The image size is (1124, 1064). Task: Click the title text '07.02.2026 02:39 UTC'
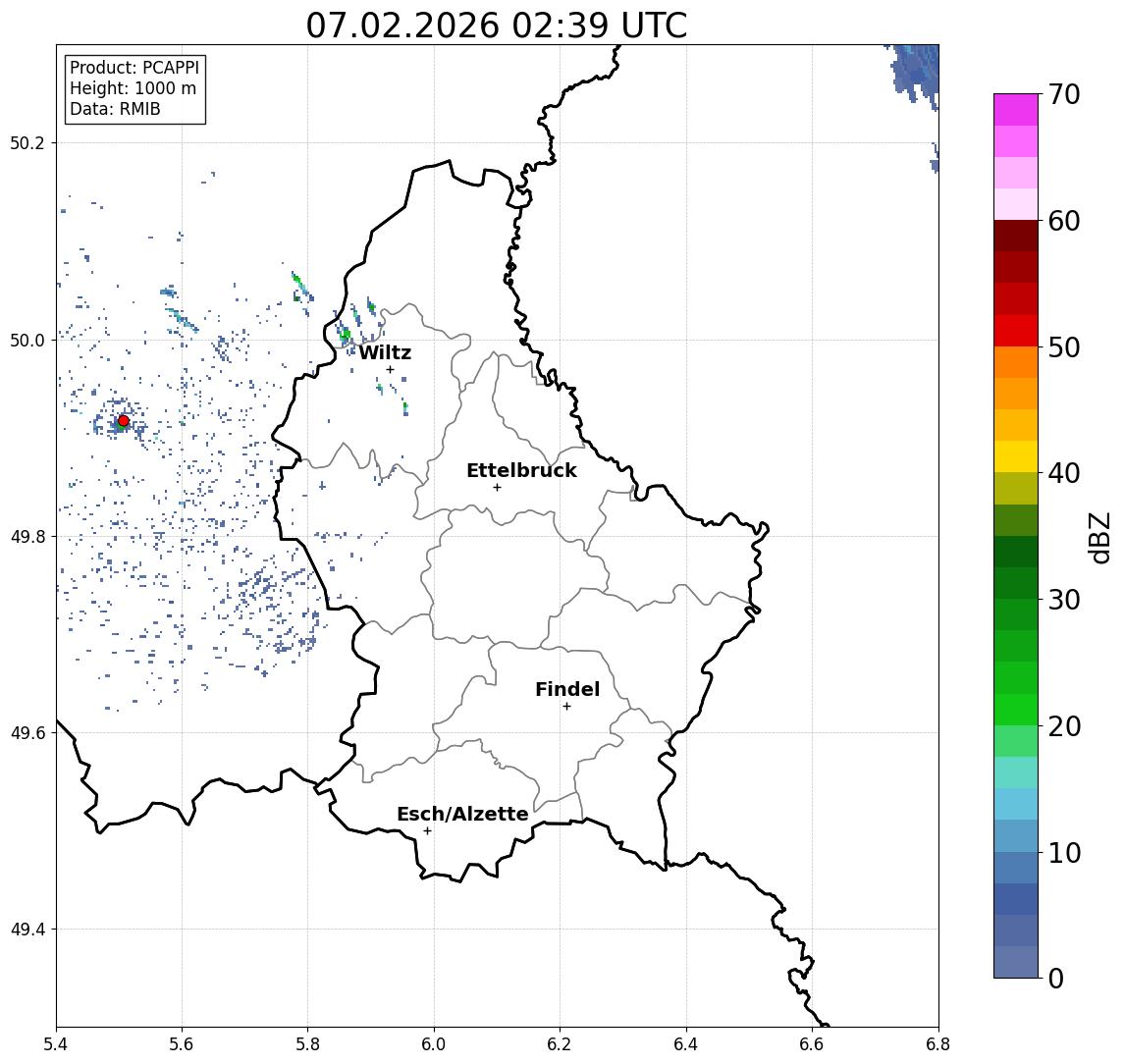496,26
